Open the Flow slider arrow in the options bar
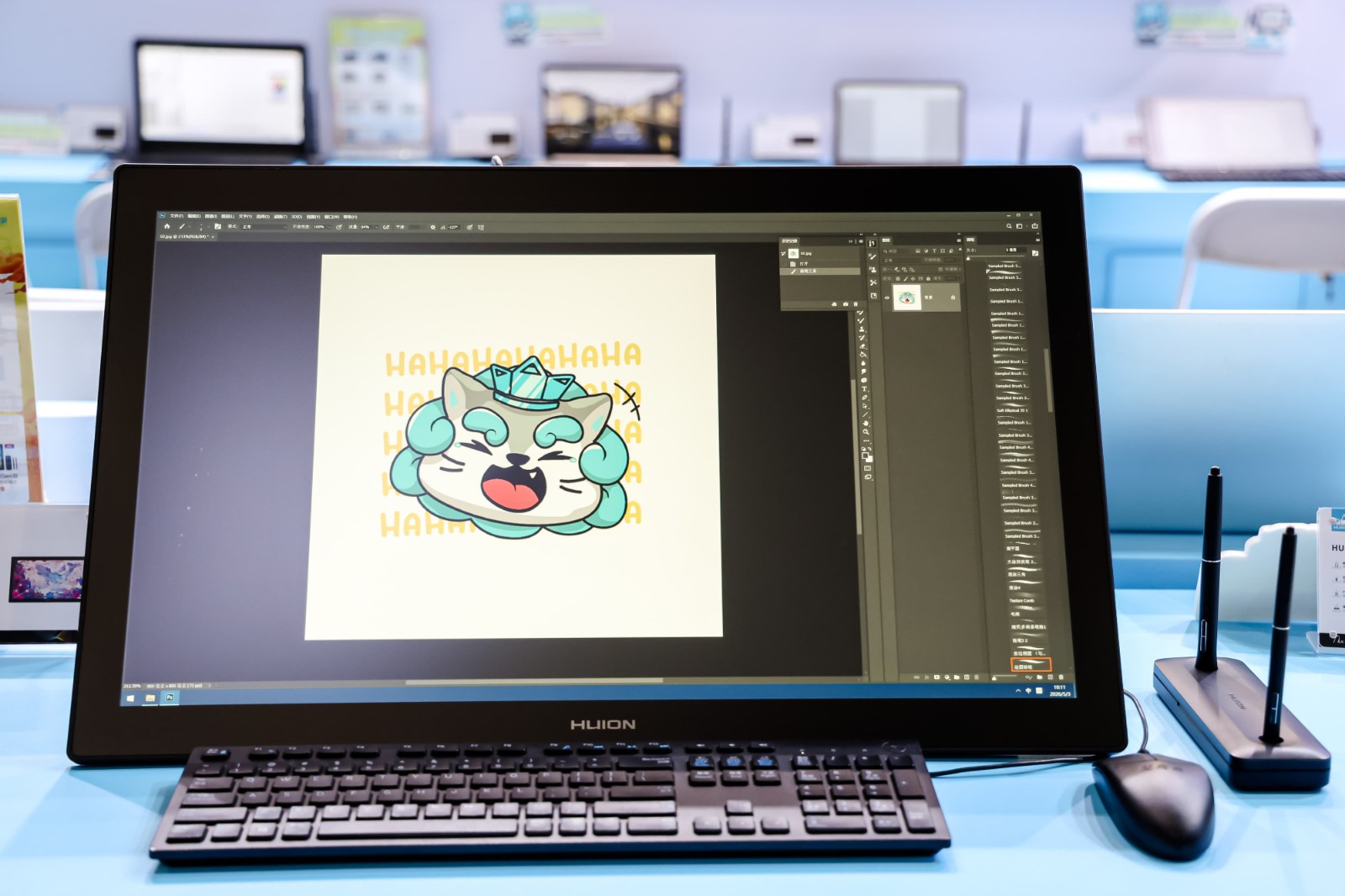The width and height of the screenshot is (1345, 896). point(377,227)
